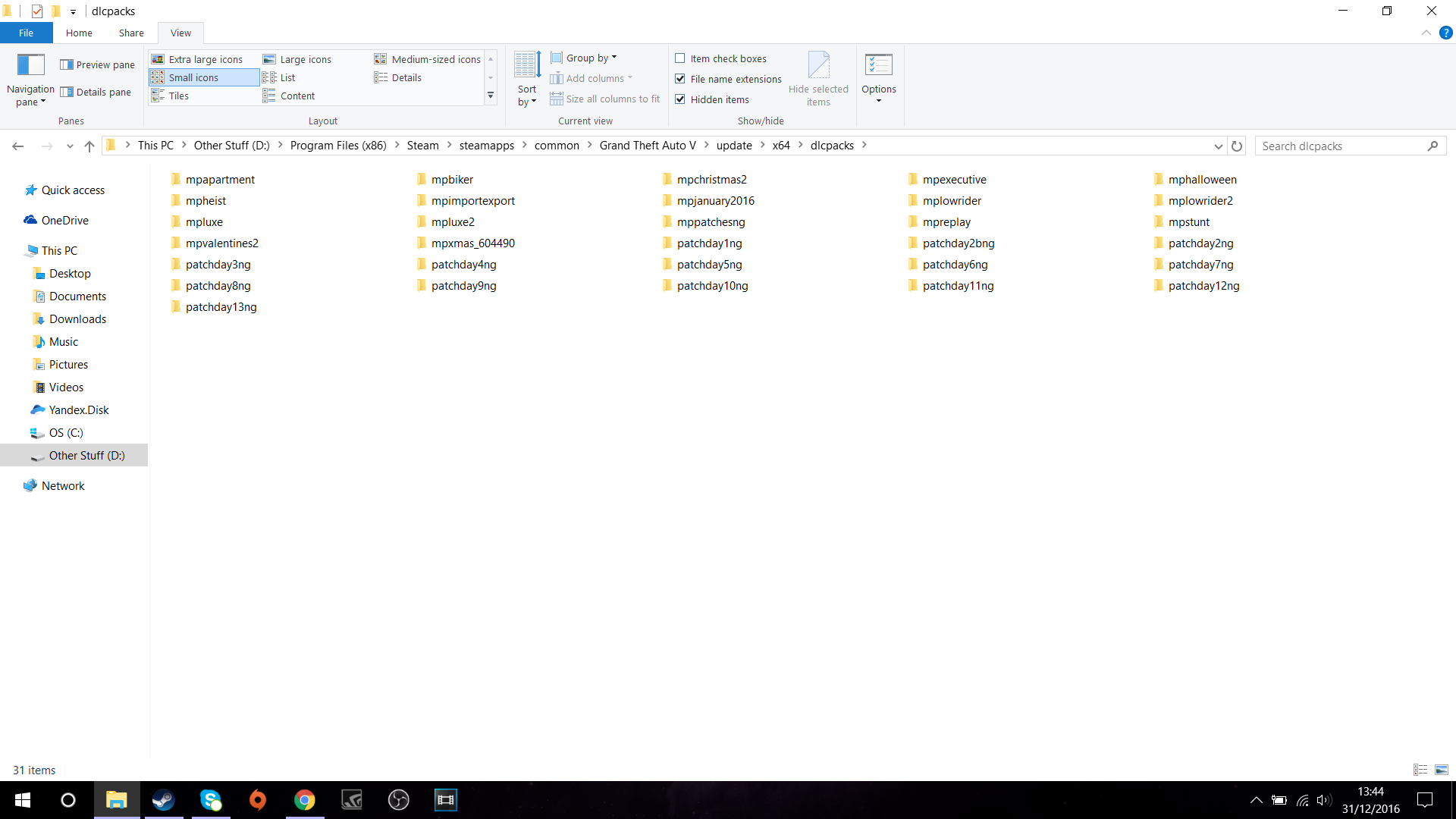Image resolution: width=1456 pixels, height=819 pixels.
Task: Select the mpimportexport folder
Action: point(466,201)
